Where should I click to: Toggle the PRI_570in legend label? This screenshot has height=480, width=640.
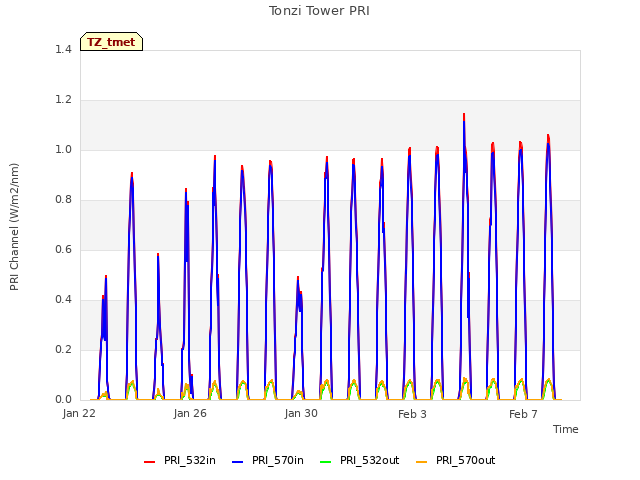point(278,460)
